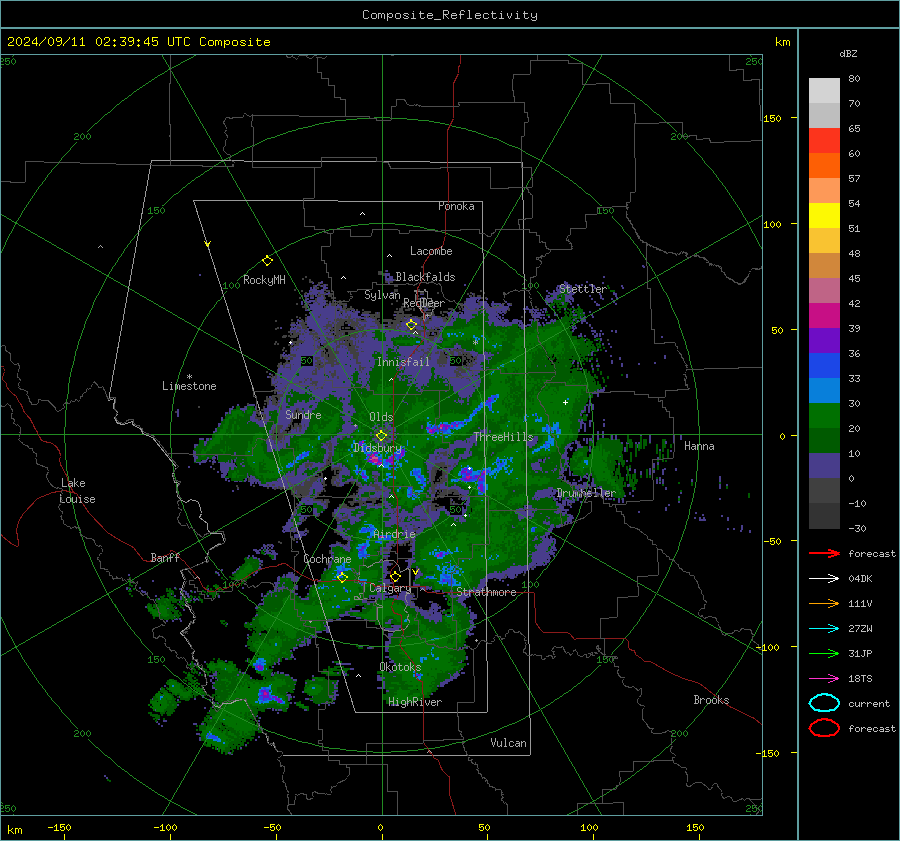
Task: Click the Cochrane label
Action: [327, 559]
